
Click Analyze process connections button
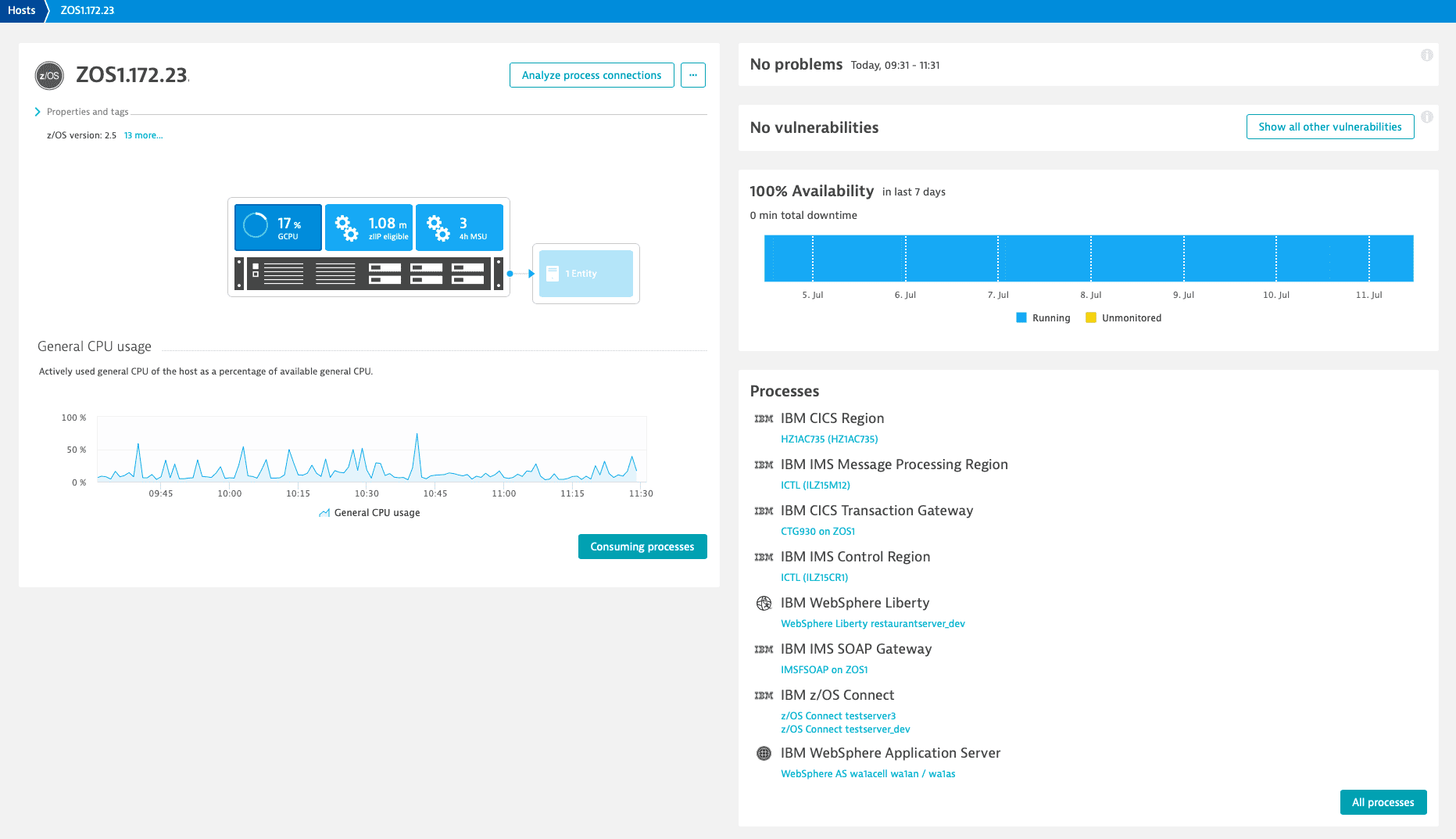click(x=591, y=75)
